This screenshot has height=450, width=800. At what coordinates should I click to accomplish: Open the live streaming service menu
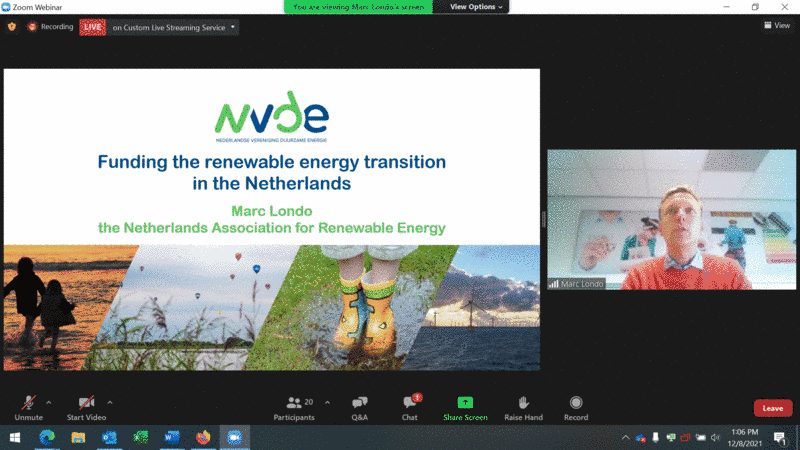point(175,27)
